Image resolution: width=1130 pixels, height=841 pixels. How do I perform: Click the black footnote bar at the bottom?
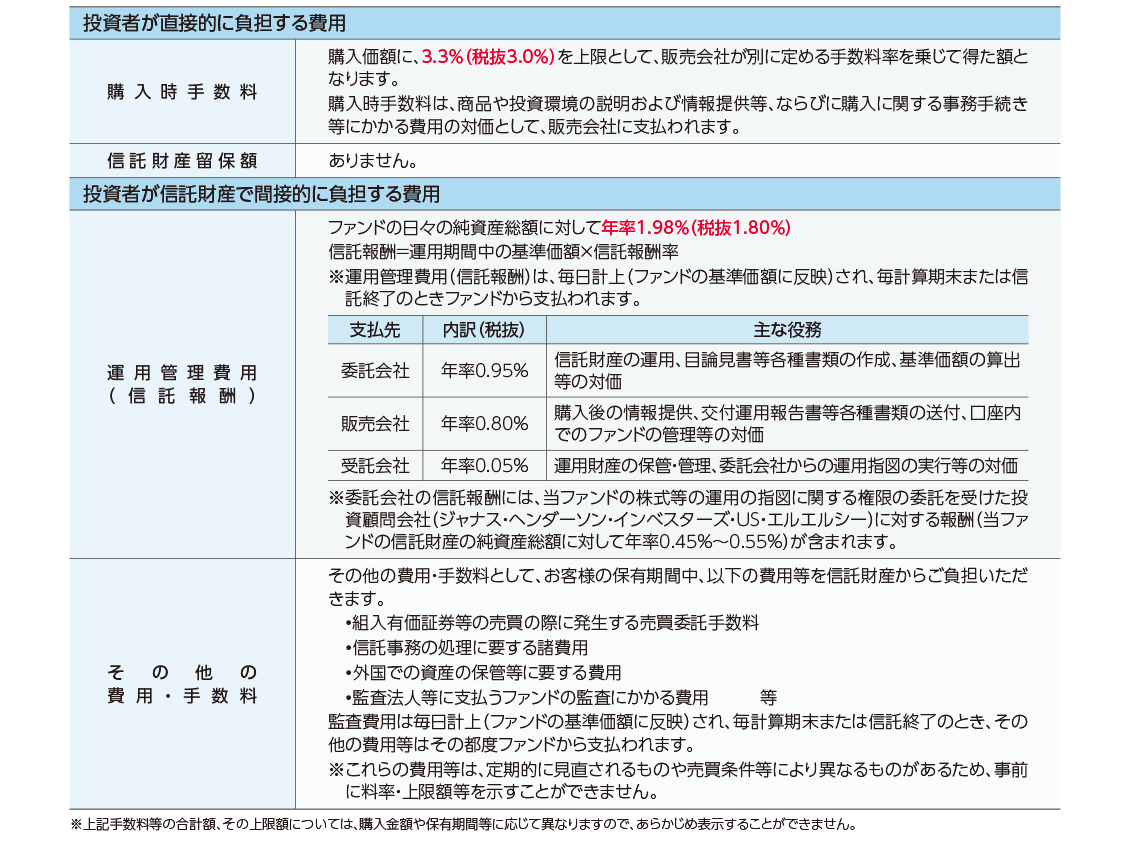pyautogui.click(x=565, y=824)
